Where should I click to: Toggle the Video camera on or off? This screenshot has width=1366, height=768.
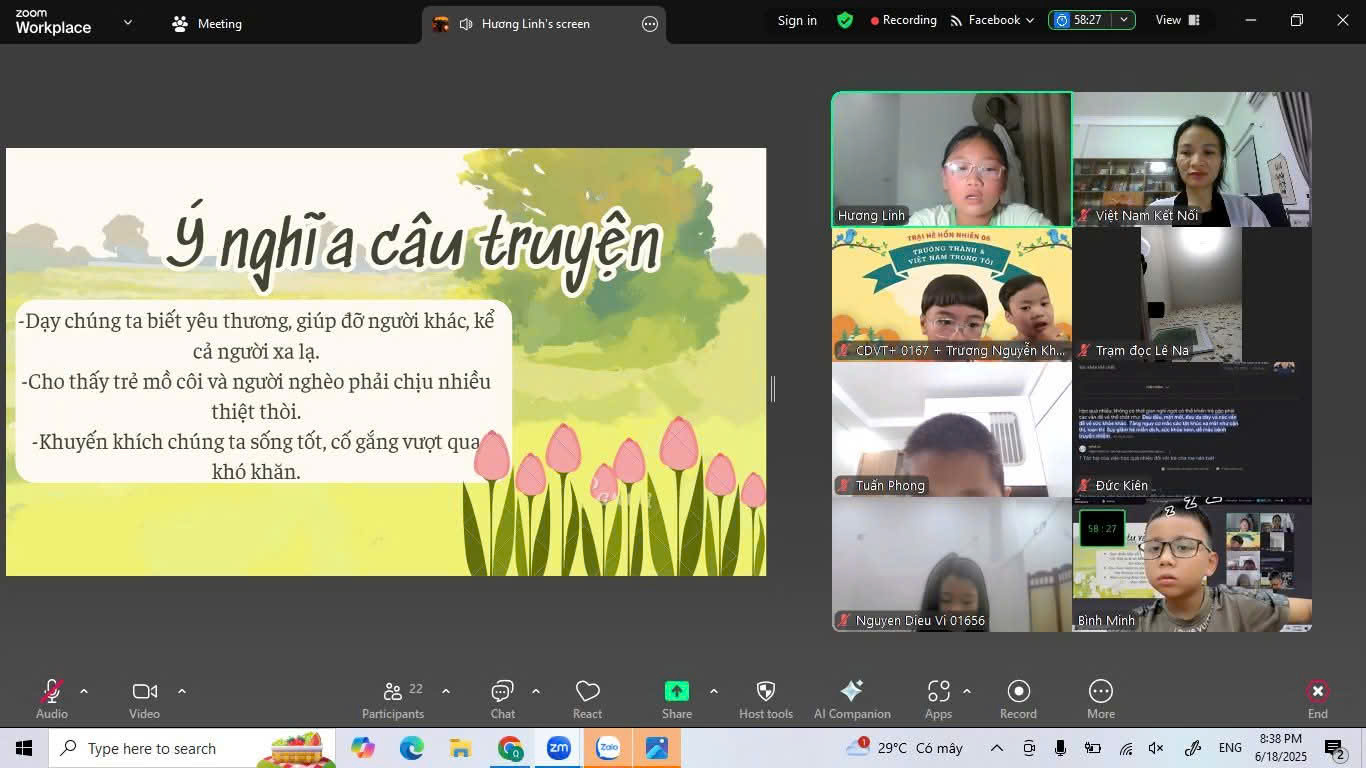[x=144, y=698]
